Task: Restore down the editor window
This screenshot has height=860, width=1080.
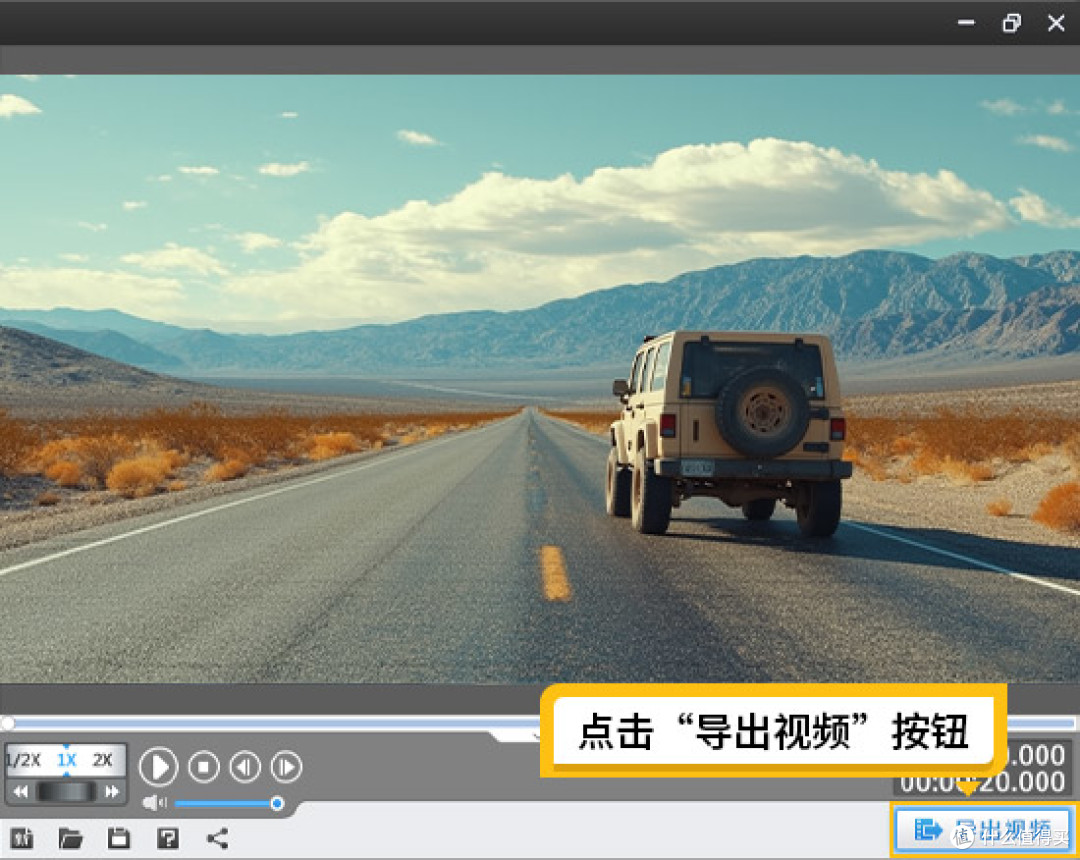Action: tap(1011, 23)
